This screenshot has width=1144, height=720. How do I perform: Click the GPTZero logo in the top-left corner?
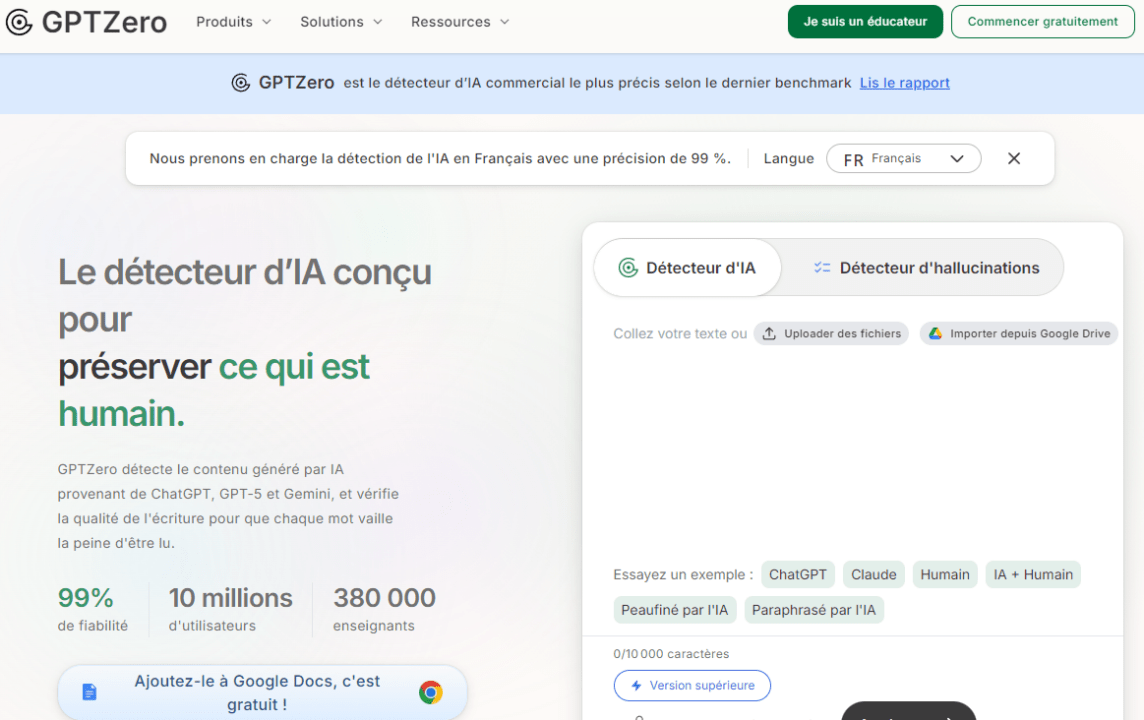click(x=86, y=22)
